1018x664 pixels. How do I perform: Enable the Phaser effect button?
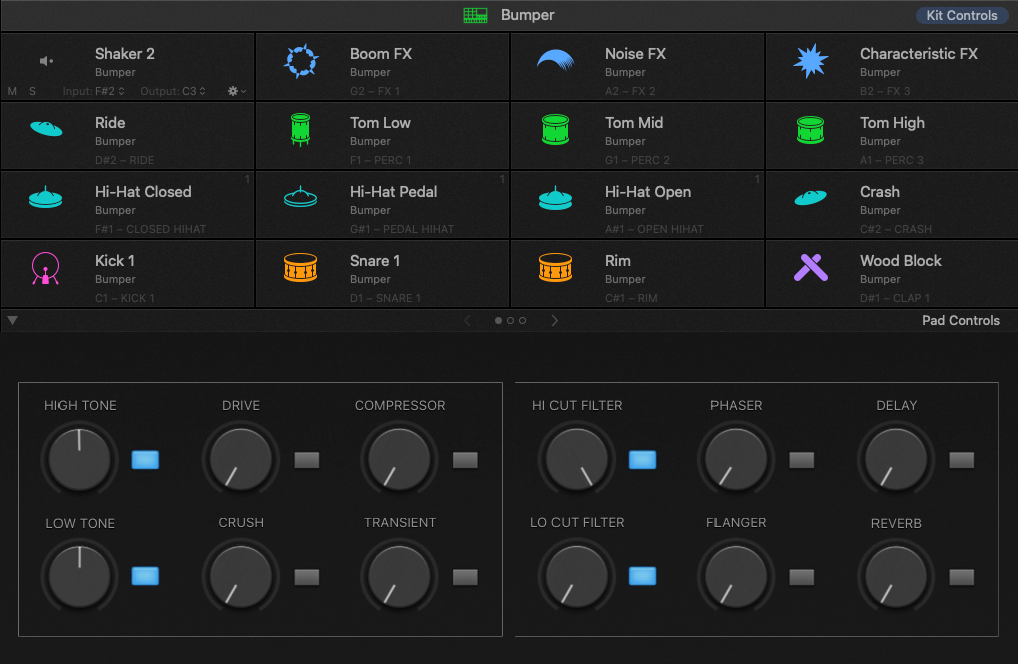(802, 460)
